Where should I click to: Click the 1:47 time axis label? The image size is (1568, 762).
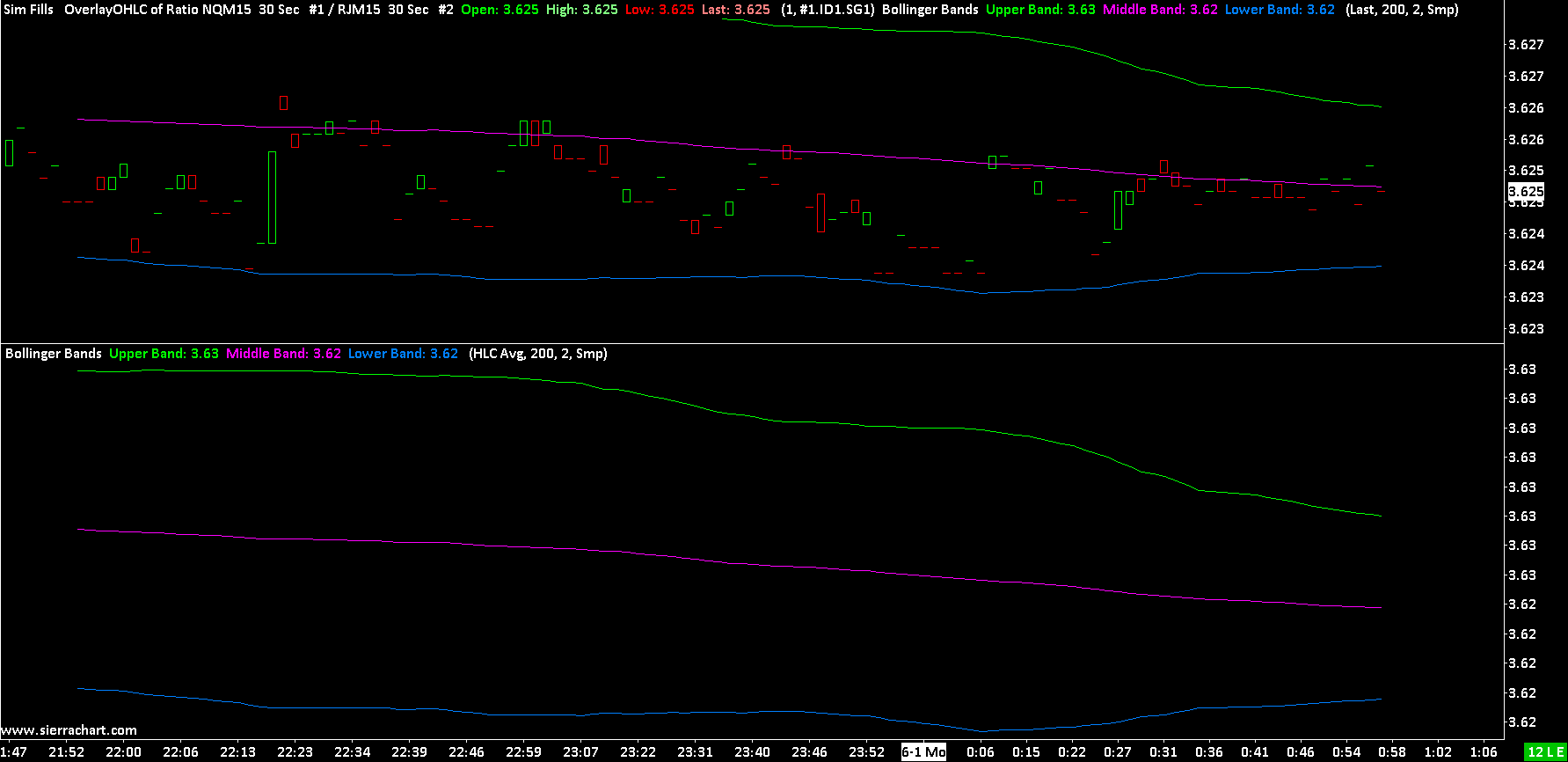14,752
